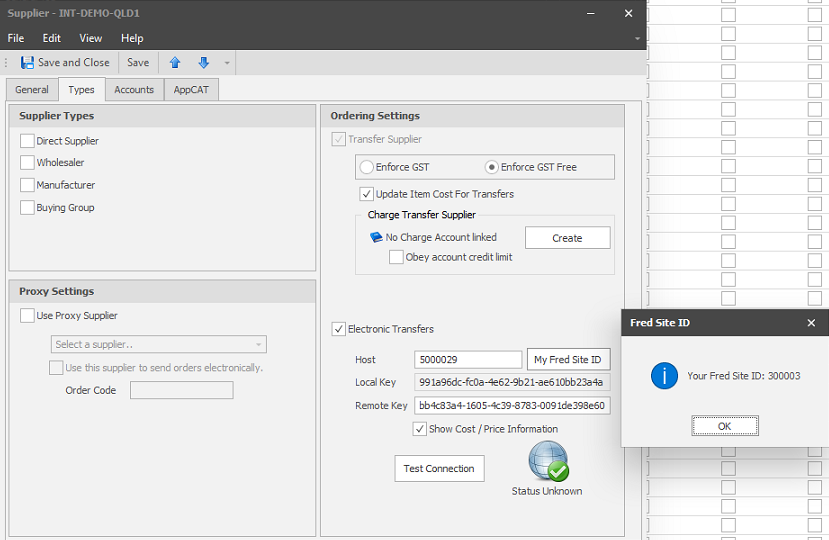Uncheck Show Cost / Price Information
Screen dimensions: 829x540
(x=420, y=429)
